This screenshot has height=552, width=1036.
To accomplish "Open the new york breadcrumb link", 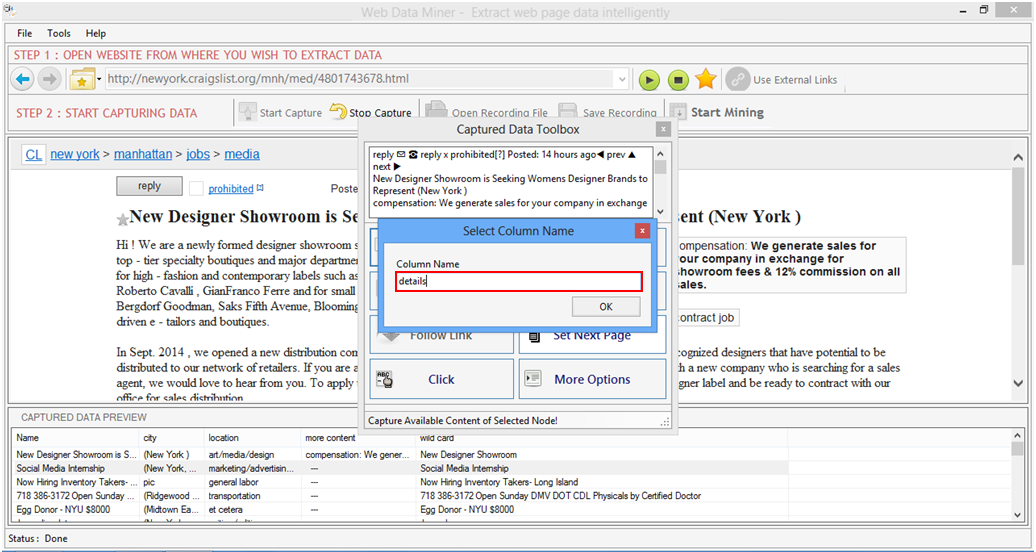I will click(75, 155).
